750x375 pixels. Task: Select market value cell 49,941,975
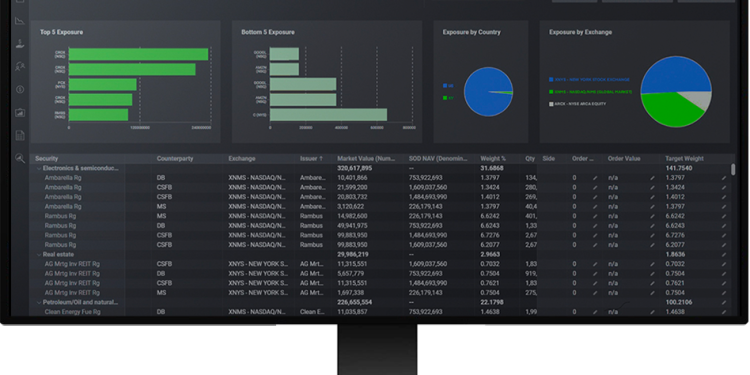353,226
